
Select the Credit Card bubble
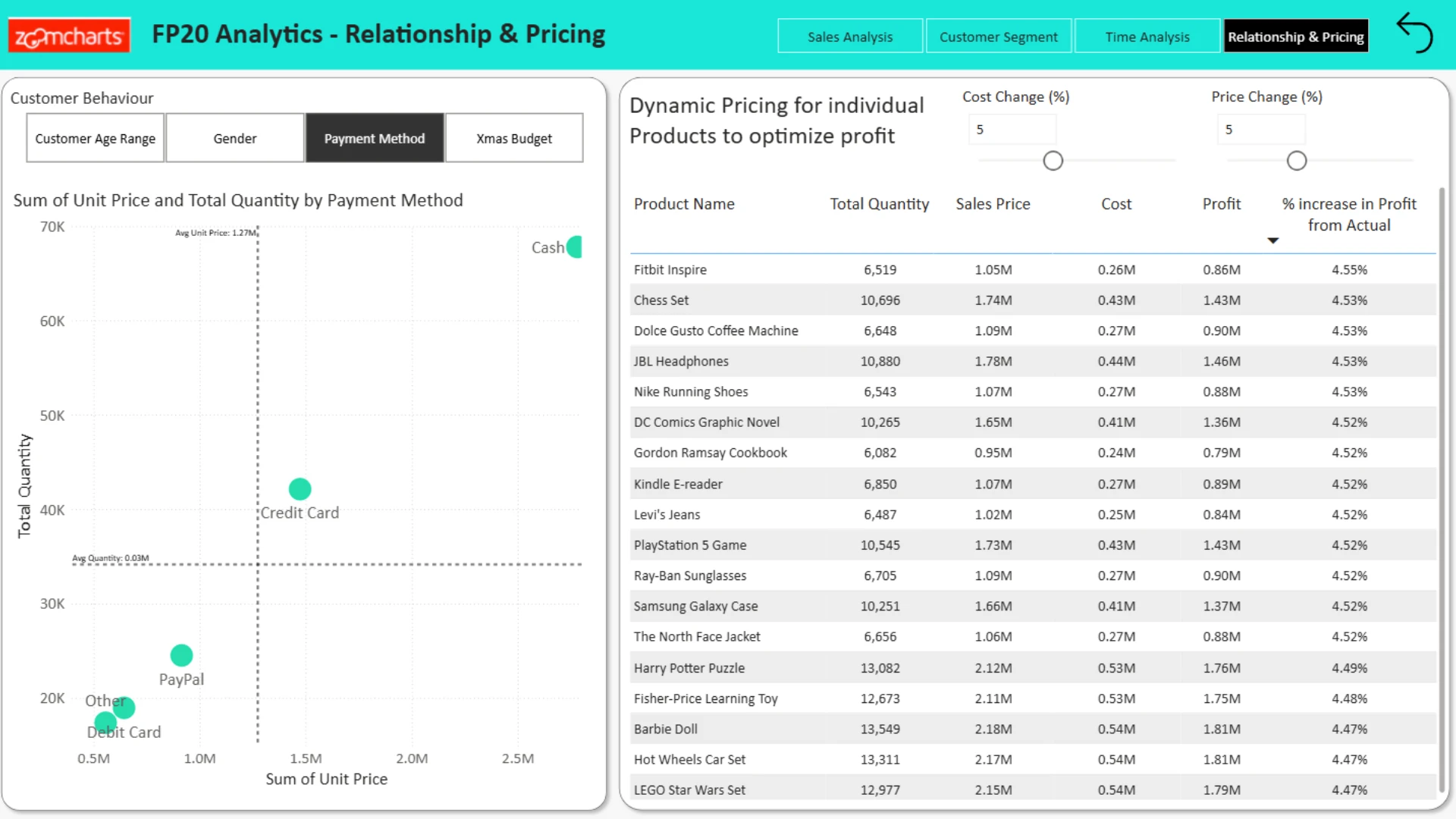tap(300, 489)
